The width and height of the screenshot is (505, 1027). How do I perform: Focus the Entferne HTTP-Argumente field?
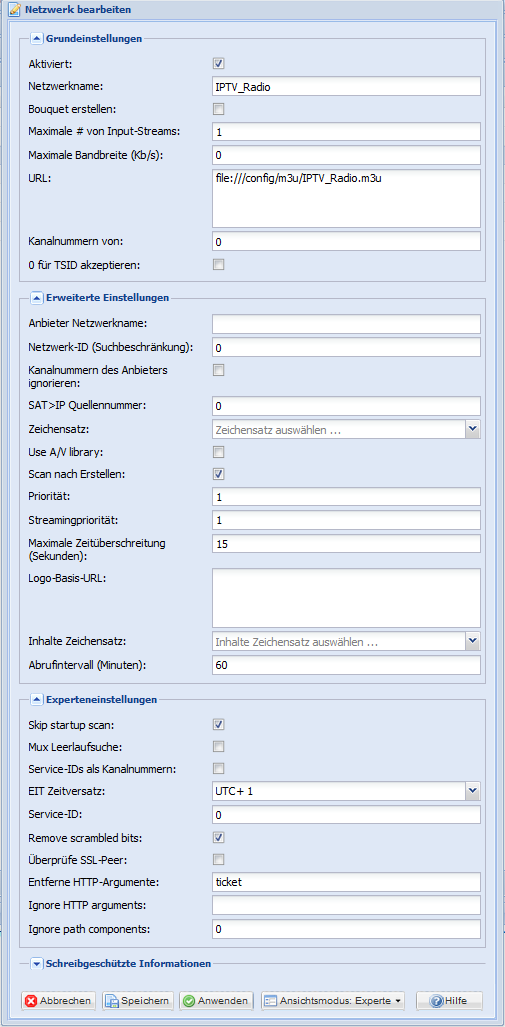(x=346, y=882)
